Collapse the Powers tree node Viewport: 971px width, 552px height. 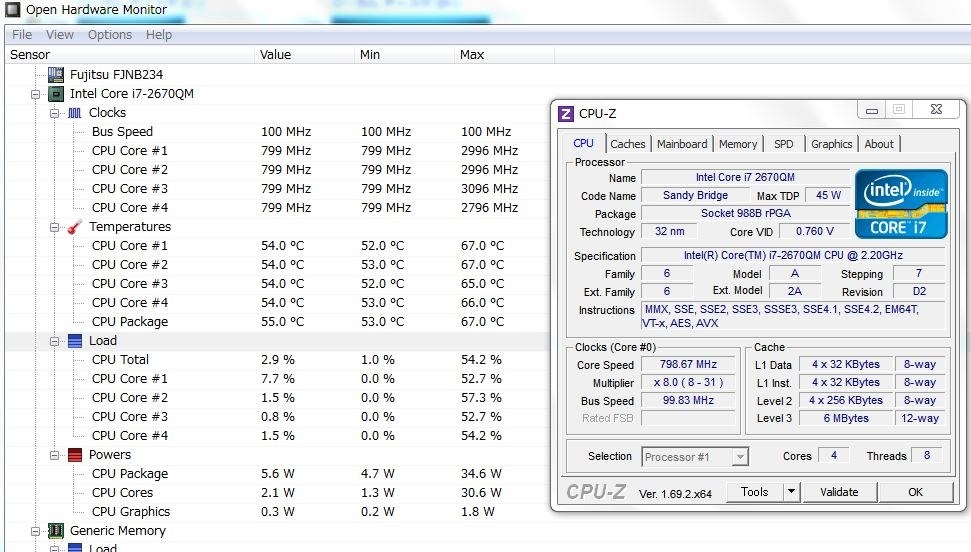click(x=54, y=455)
